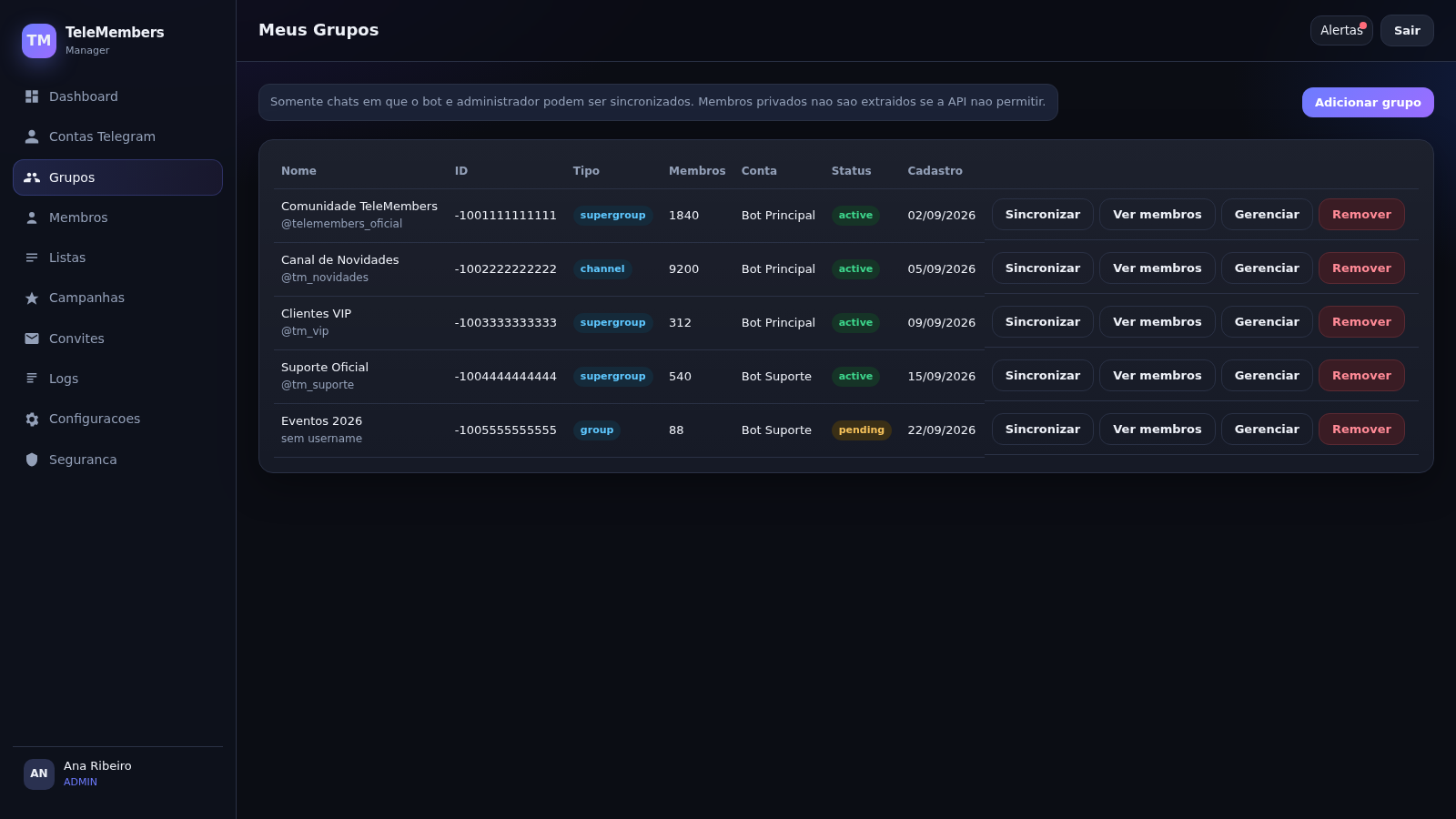The image size is (1456, 819).
Task: Click Ana Ribeiro profile name
Action: pos(97,766)
